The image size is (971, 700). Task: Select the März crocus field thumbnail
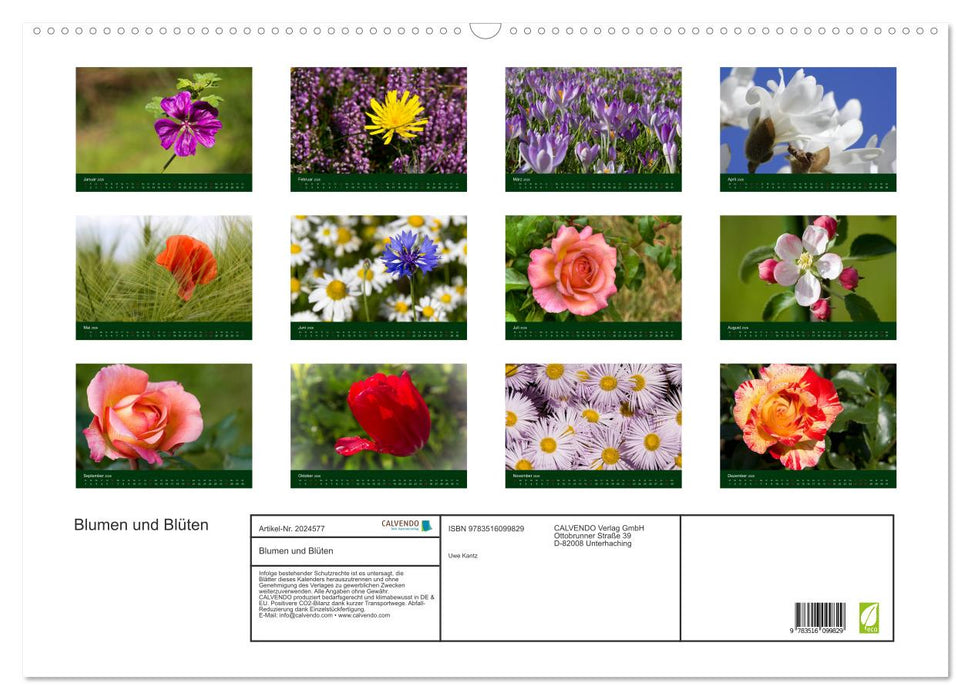592,128
